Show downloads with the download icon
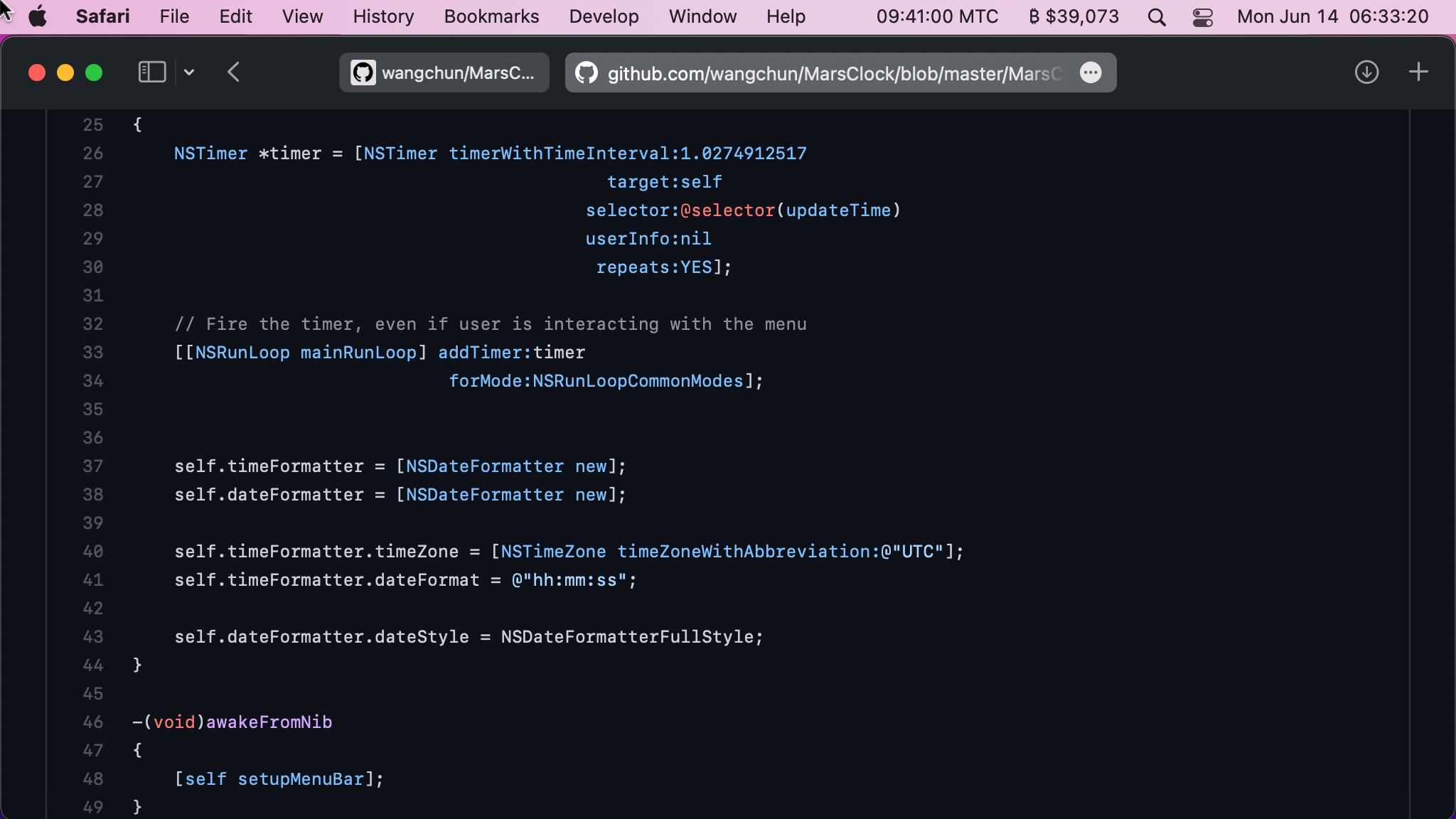 [1366, 73]
